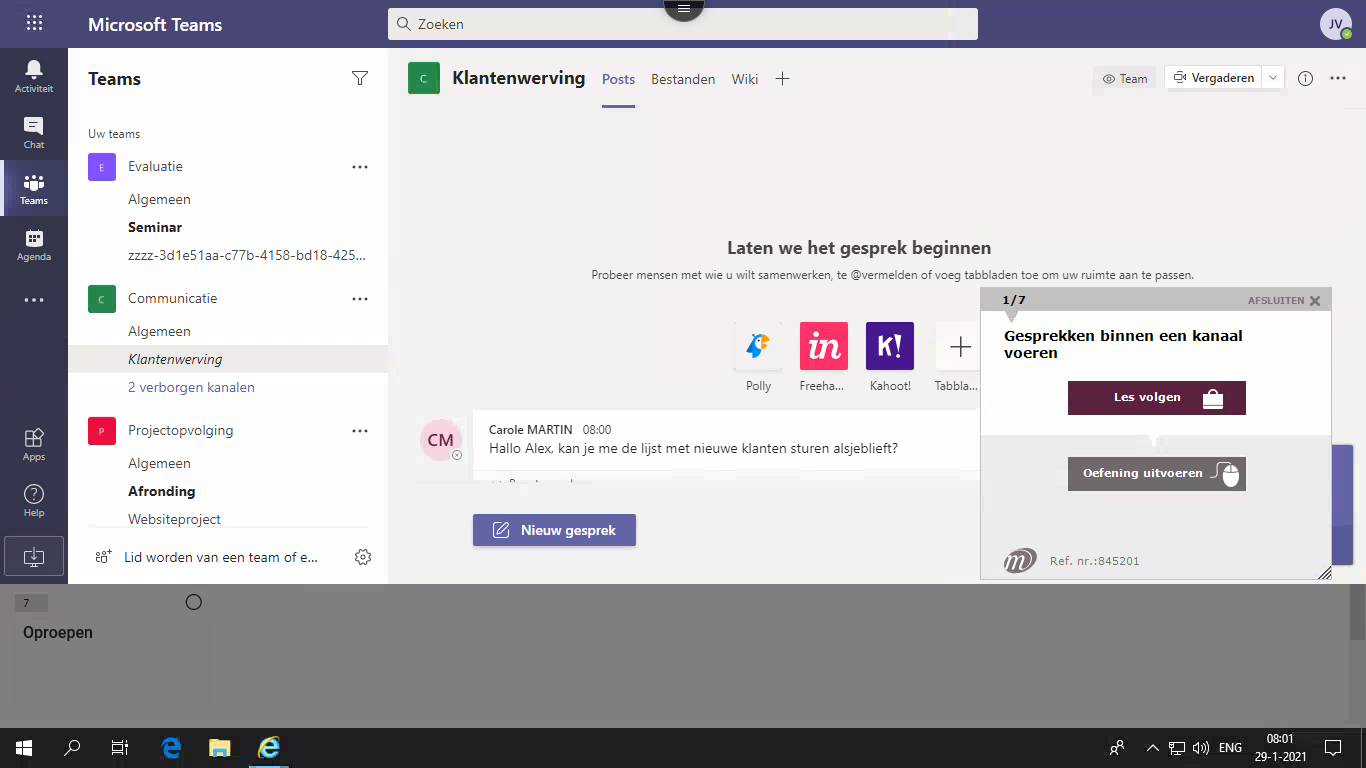Add the Polly app to the channel
This screenshot has height=768, width=1366.
tap(757, 345)
